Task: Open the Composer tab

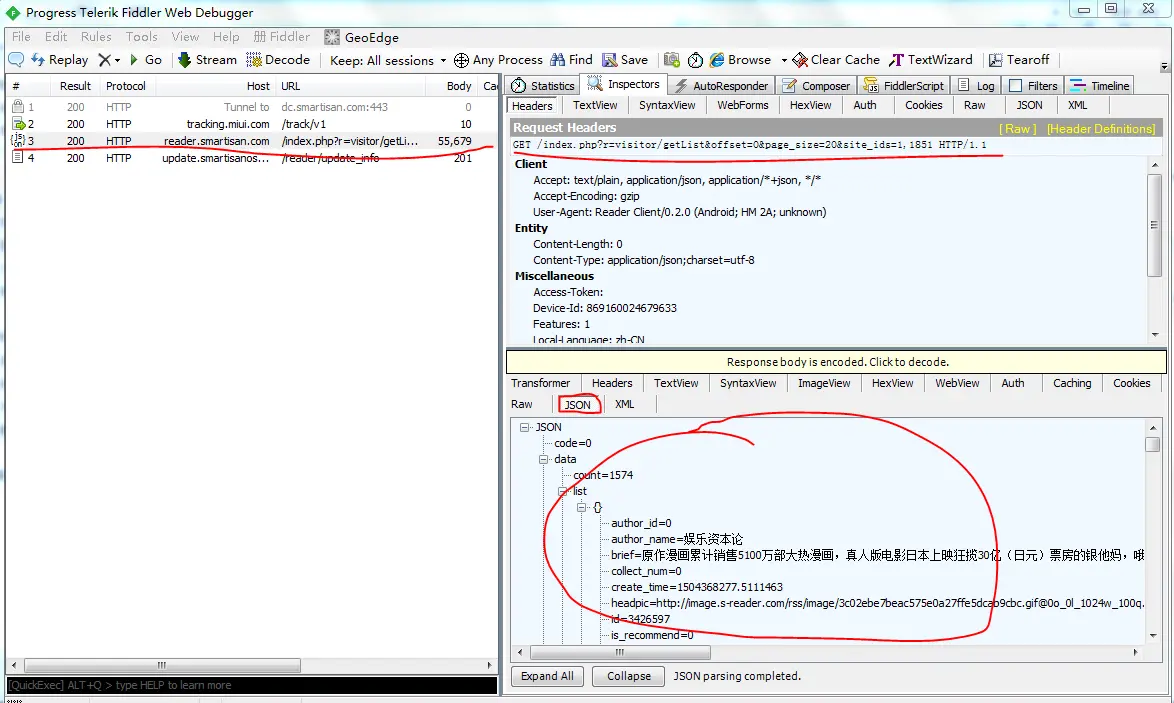Action: [x=816, y=85]
